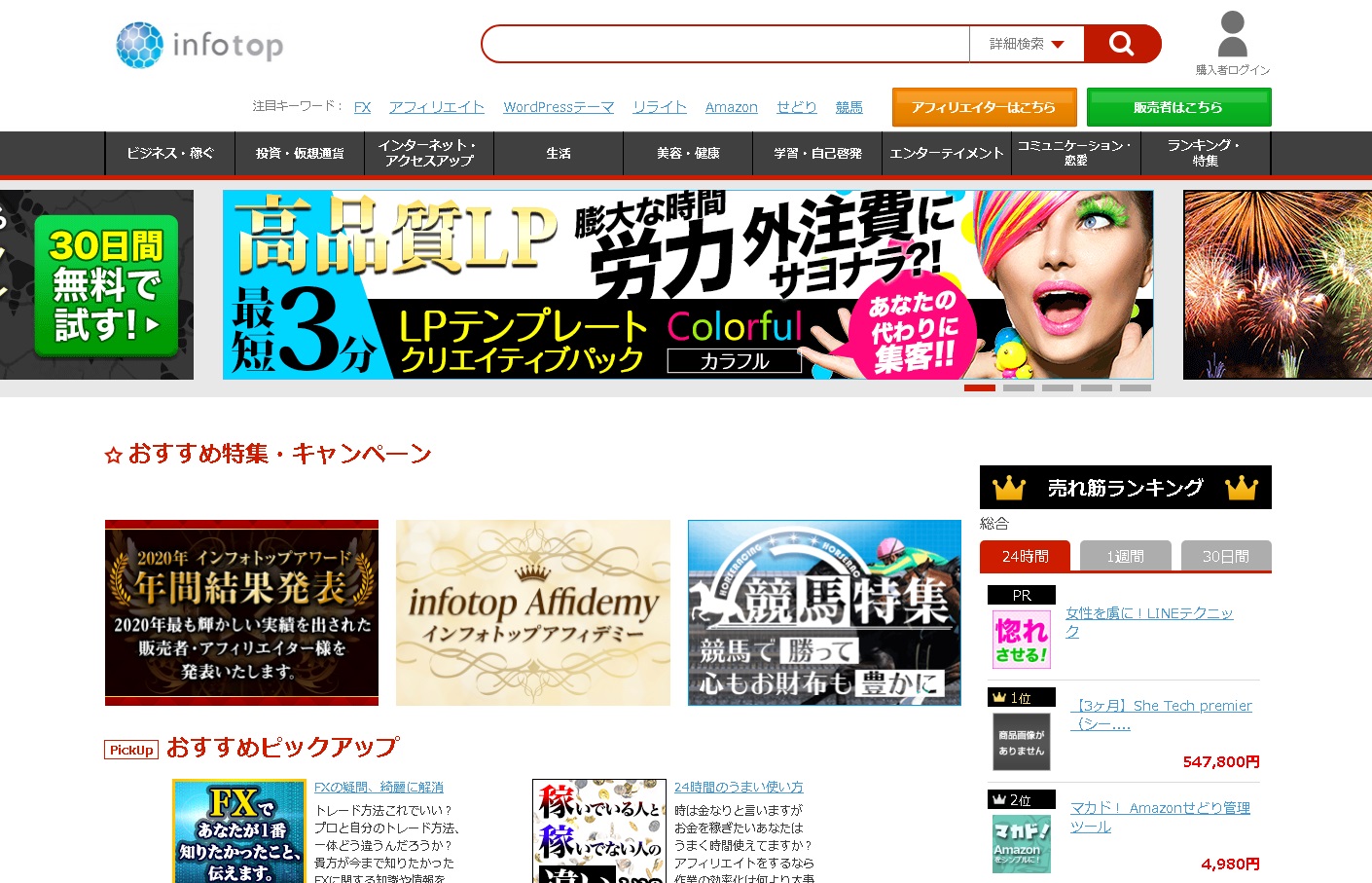The image size is (1372, 883).
Task: Click the 30日間無料で試す banner
Action: point(96,284)
